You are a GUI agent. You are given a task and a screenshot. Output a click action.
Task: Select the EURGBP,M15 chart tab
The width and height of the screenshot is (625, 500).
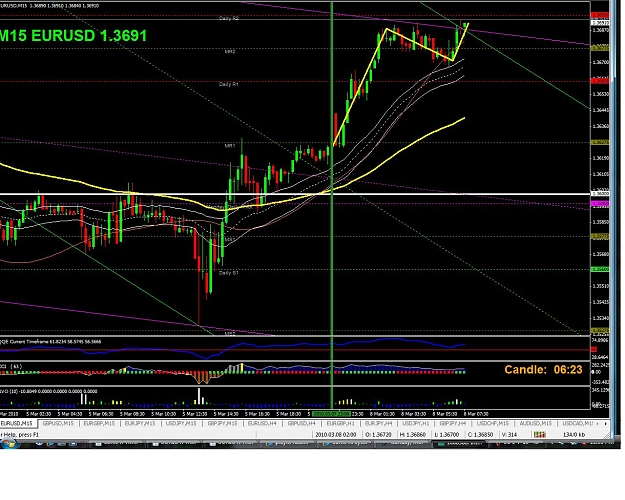pos(99,423)
